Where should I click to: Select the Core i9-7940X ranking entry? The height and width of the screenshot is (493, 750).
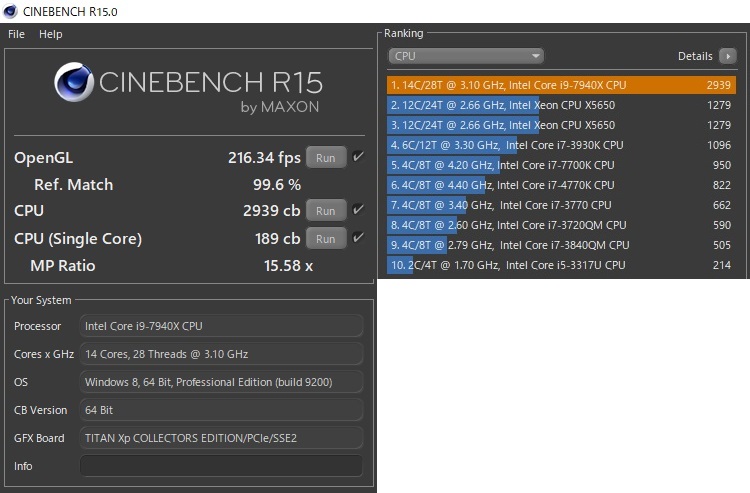point(561,85)
